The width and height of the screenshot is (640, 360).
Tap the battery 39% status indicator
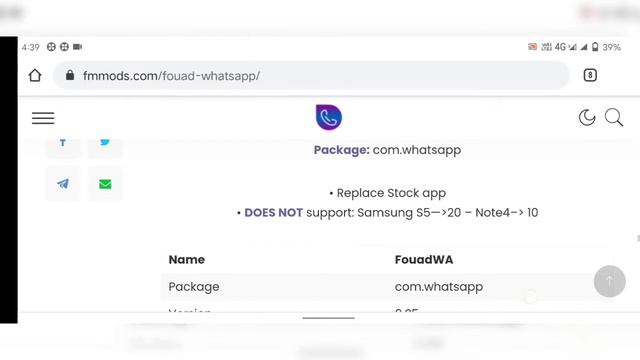click(x=606, y=47)
